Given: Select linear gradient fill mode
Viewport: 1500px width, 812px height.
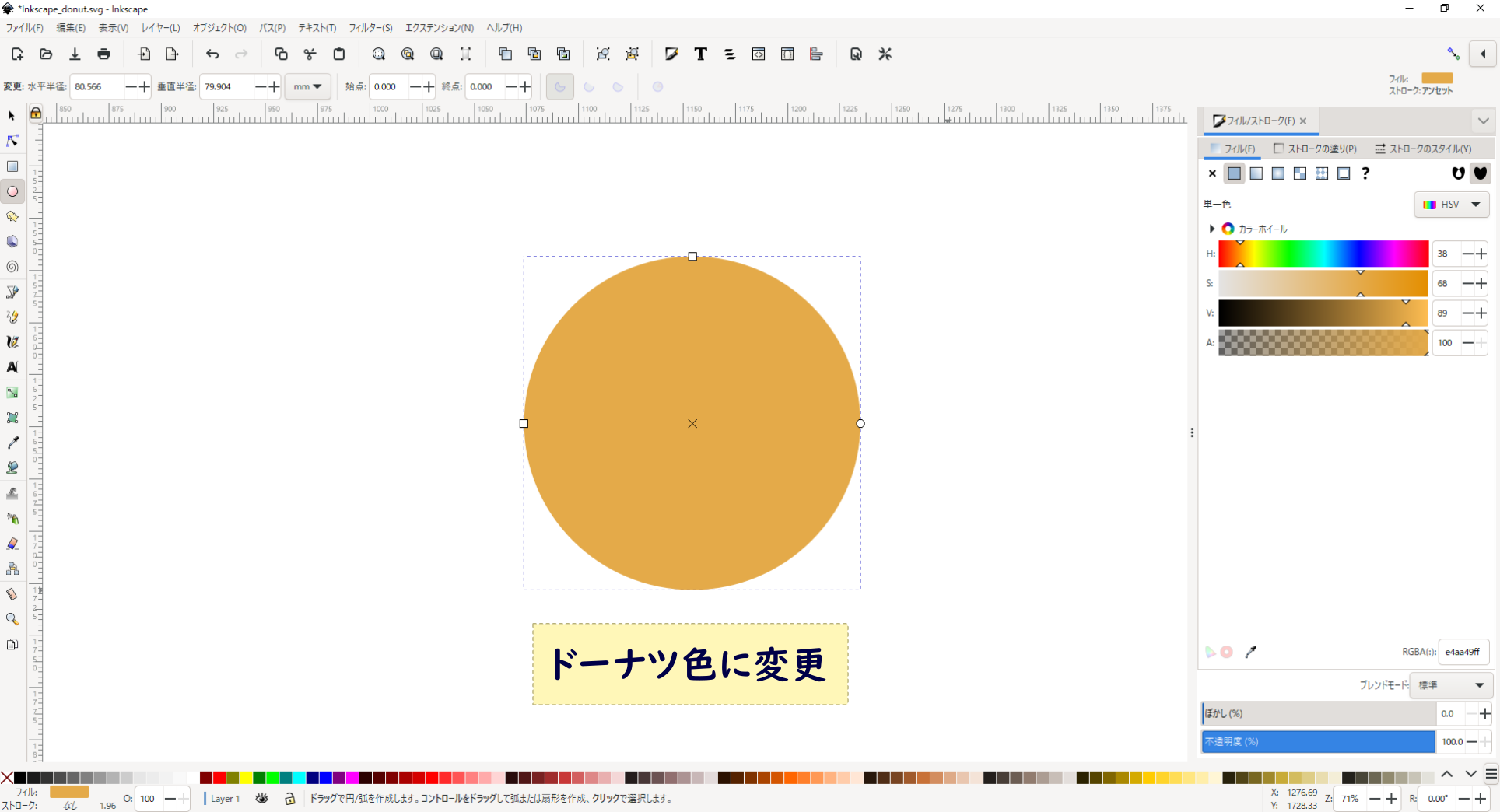Looking at the screenshot, I should coord(1256,173).
